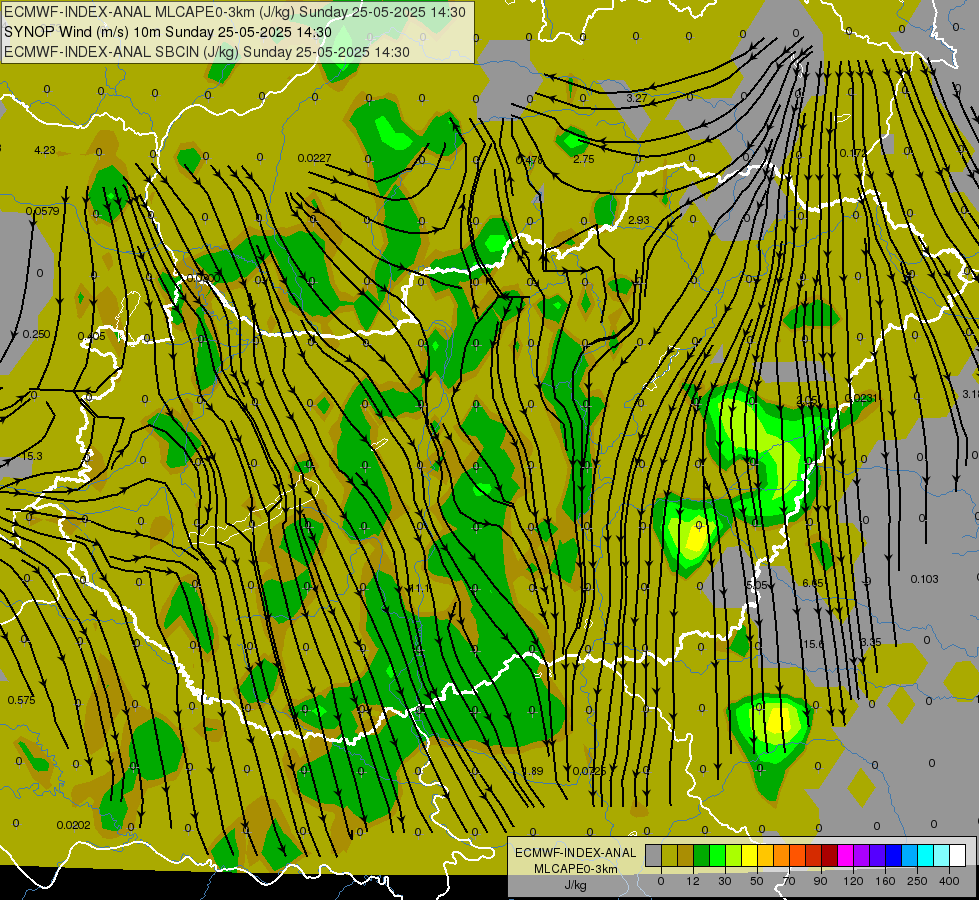Click the 1.89 value on the map
979x900 pixels.
(x=533, y=771)
